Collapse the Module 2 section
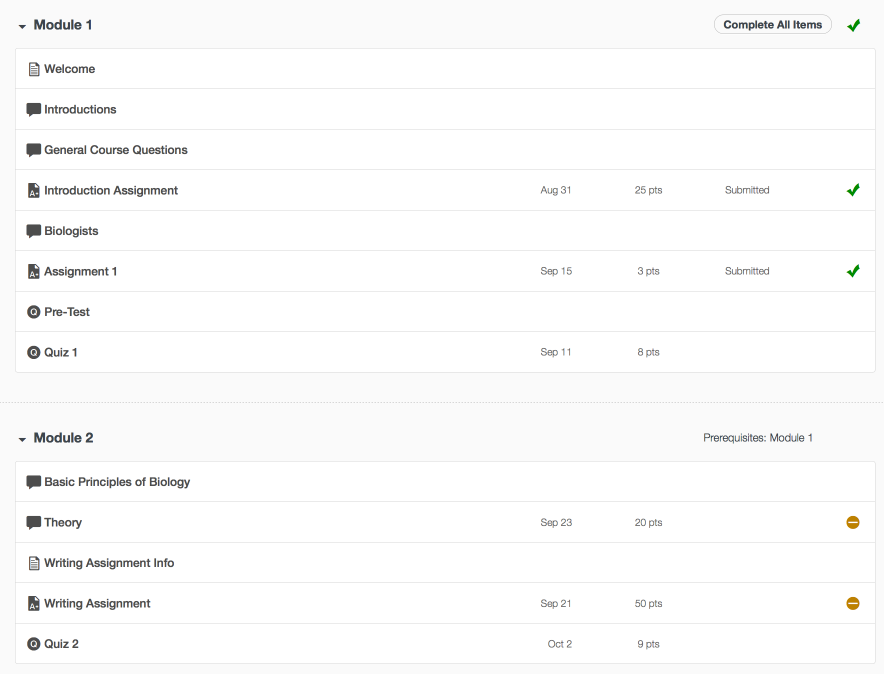This screenshot has height=674, width=884. coord(24,437)
